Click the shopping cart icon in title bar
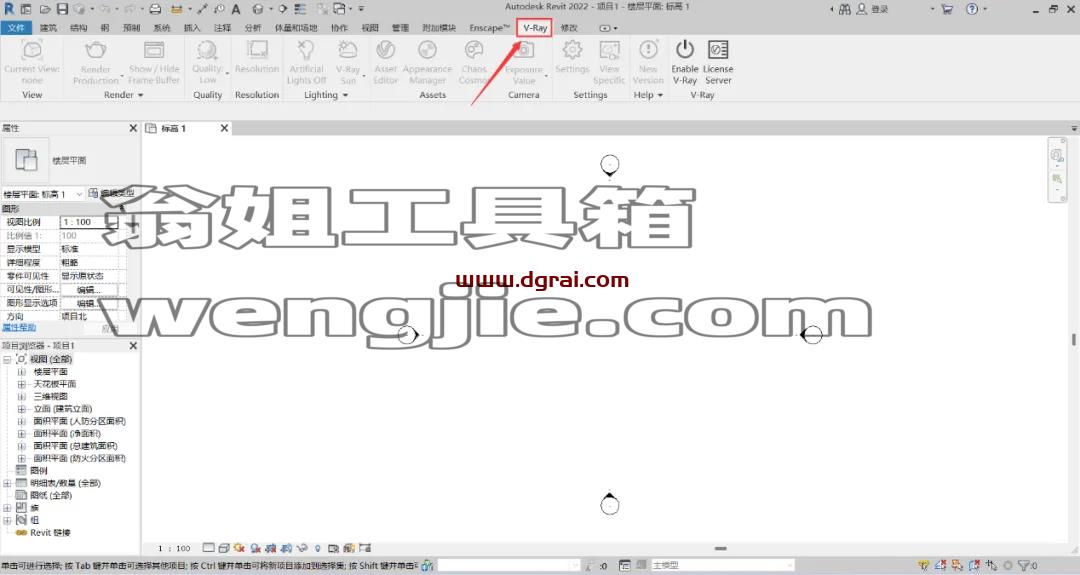This screenshot has height=575, width=1080. click(947, 9)
